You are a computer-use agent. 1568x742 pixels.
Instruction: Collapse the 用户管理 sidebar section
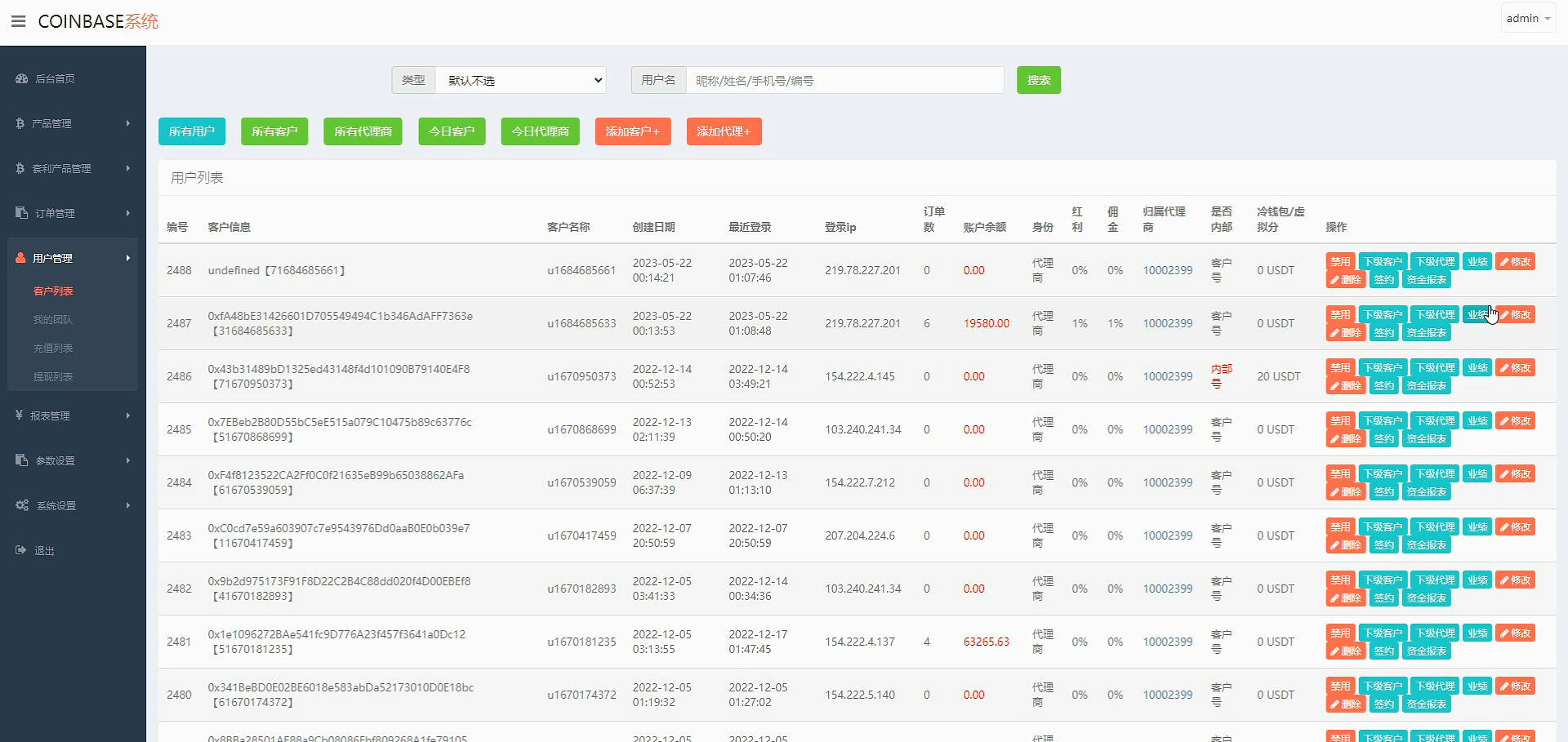pyautogui.click(x=73, y=258)
